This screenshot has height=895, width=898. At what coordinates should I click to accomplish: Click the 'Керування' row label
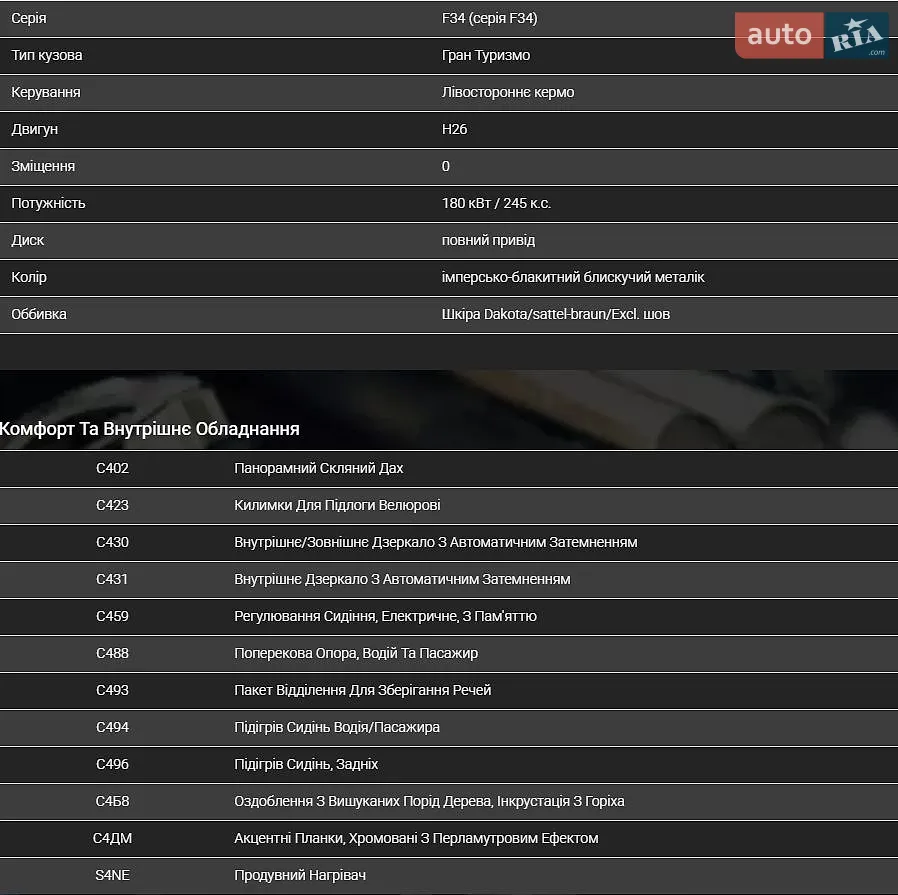[46, 92]
